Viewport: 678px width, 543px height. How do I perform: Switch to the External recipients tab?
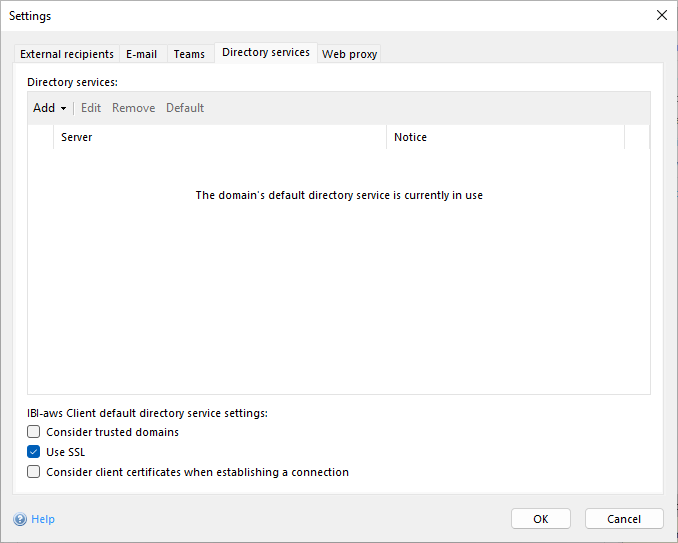pyautogui.click(x=67, y=54)
